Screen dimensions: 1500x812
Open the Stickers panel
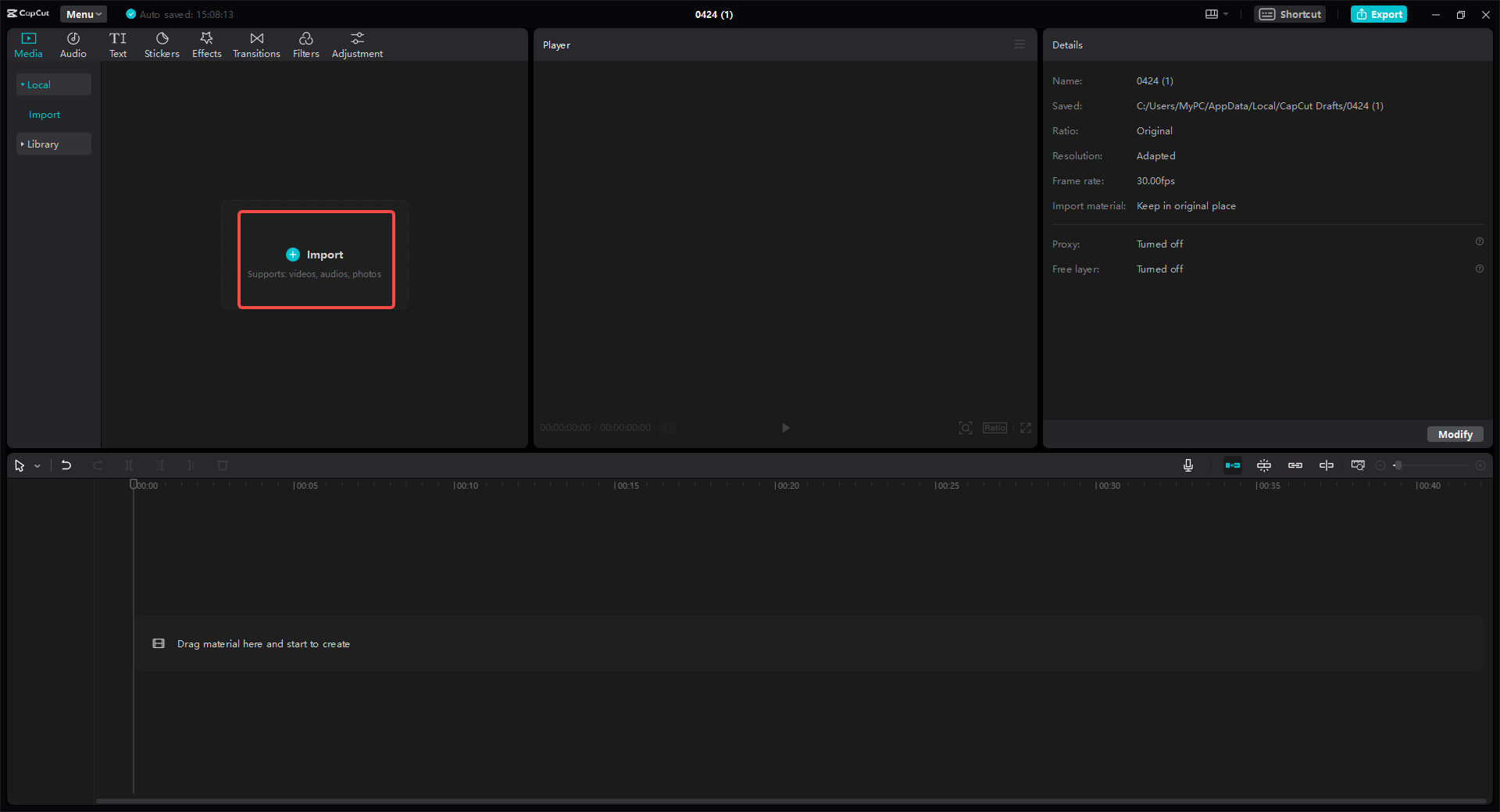162,44
